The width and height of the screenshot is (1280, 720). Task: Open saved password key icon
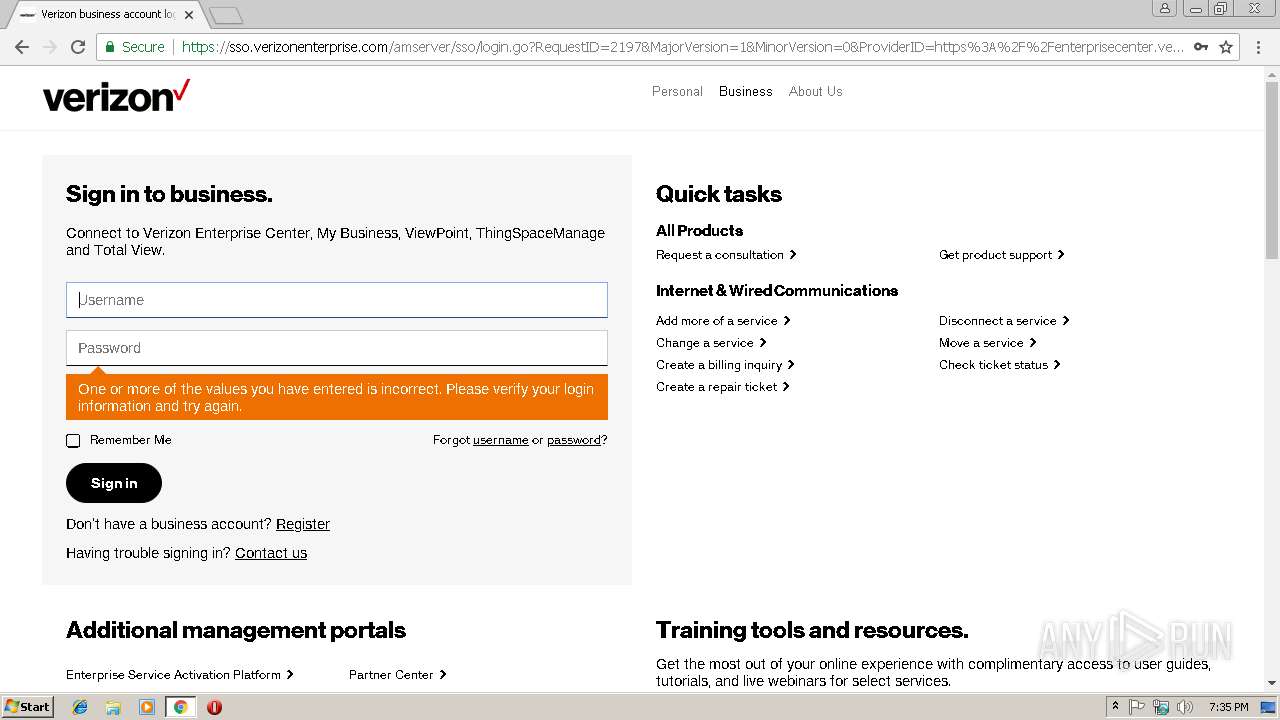tap(1200, 47)
